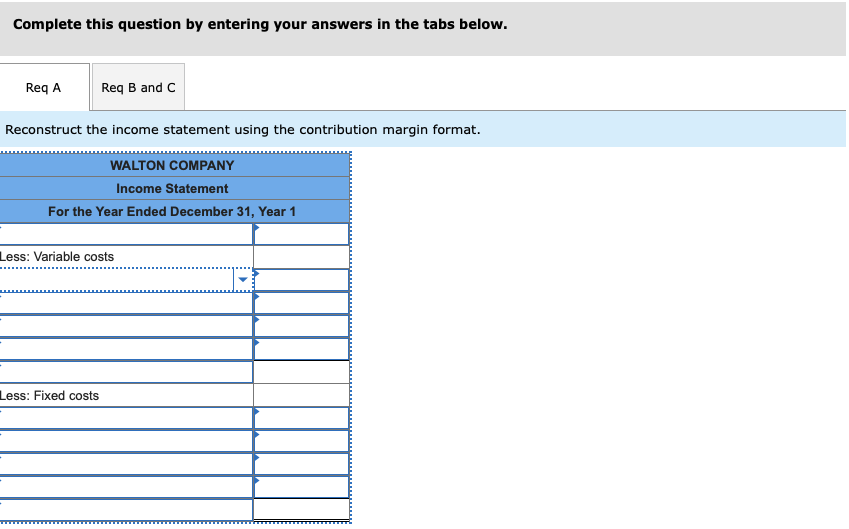849x529 pixels.
Task: Click amount cell next to Less: Variable costs
Action: [x=301, y=257]
